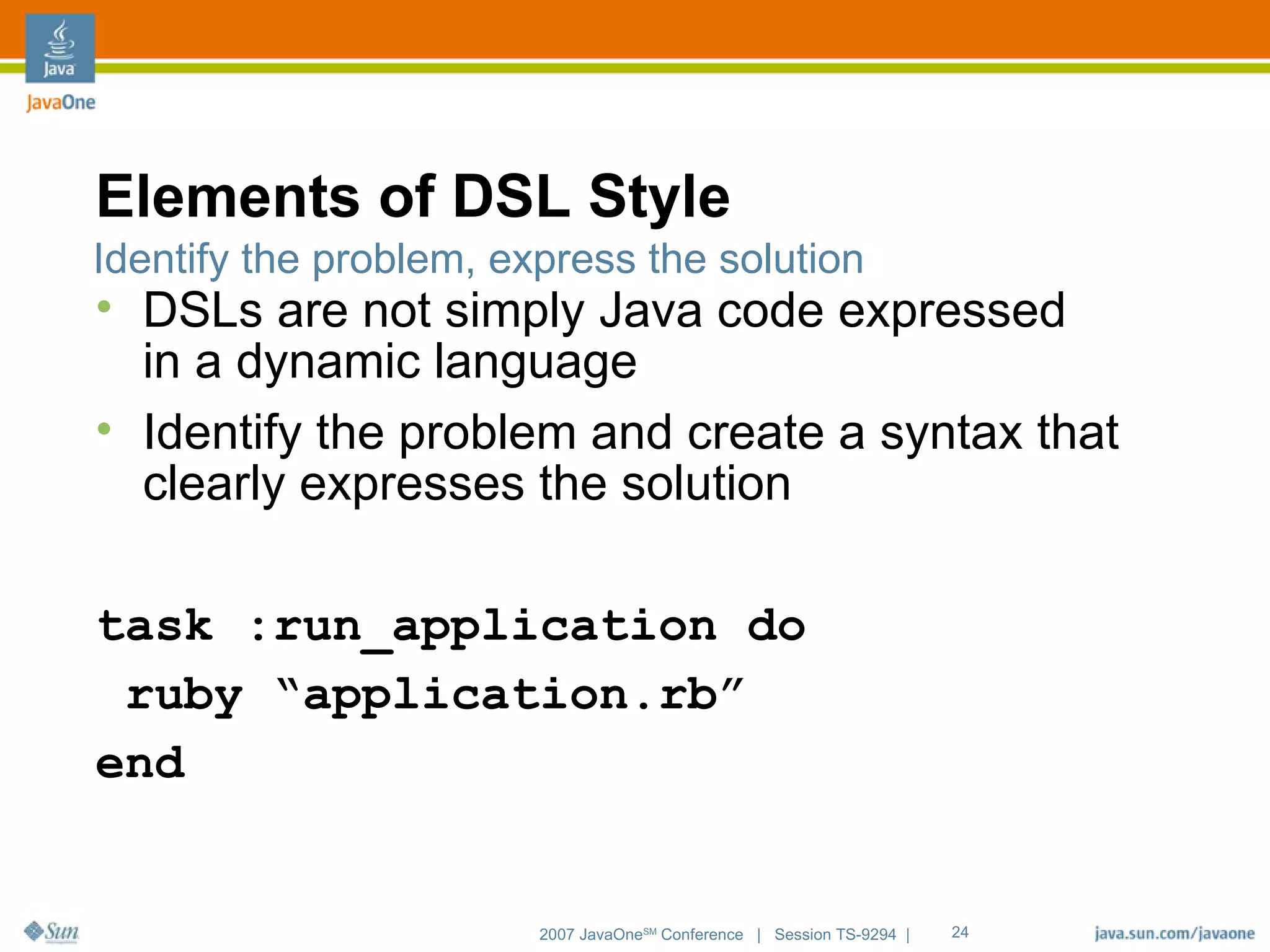The image size is (1270, 952).
Task: Select the subtitle 'Identify the problem, express the solution'
Action: tap(478, 259)
